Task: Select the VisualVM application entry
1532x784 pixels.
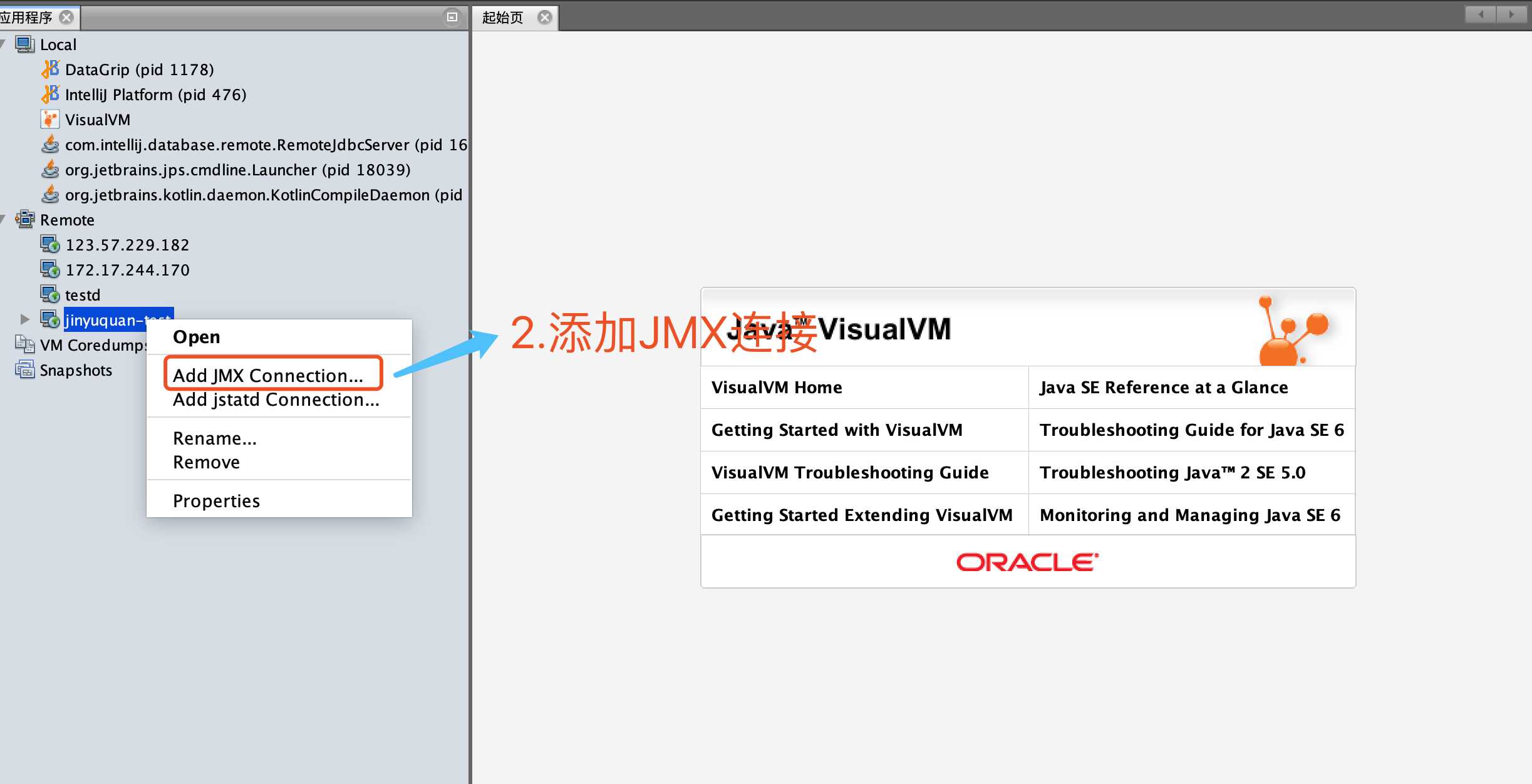Action: click(x=98, y=120)
